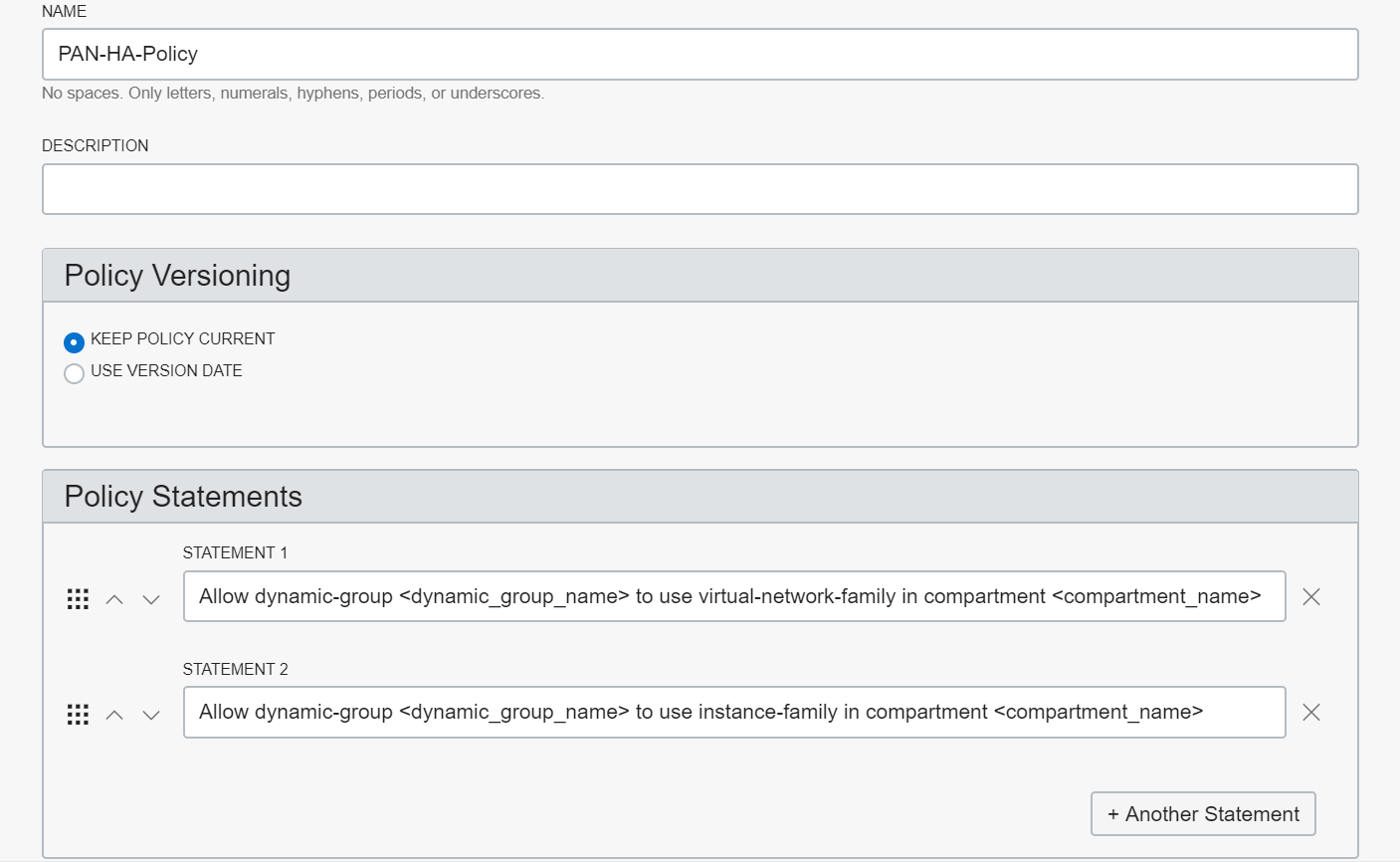This screenshot has width=1400, height=862.
Task: Add a new row with Another Statement button
Action: tap(1203, 813)
